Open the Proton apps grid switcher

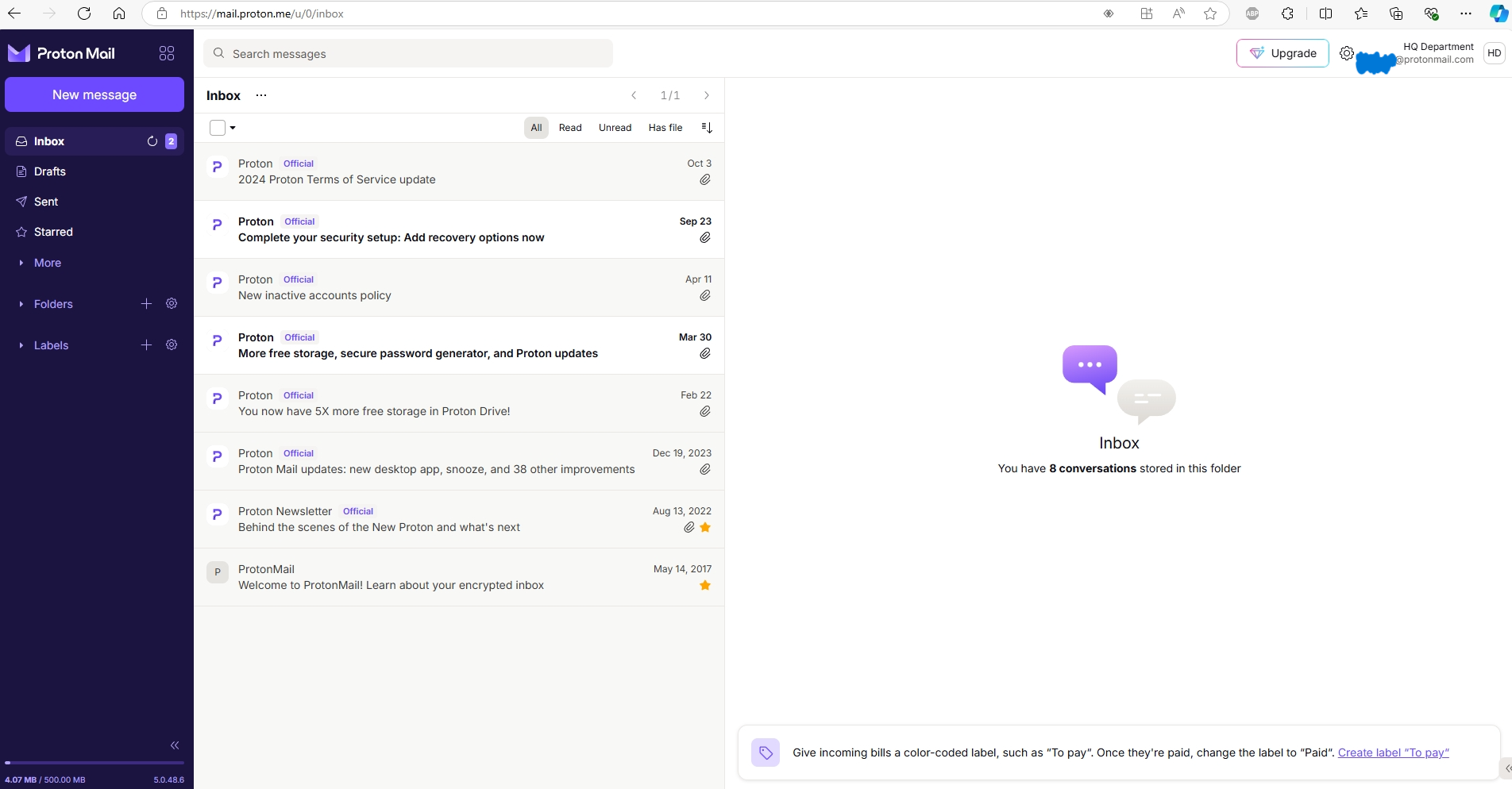click(x=167, y=53)
